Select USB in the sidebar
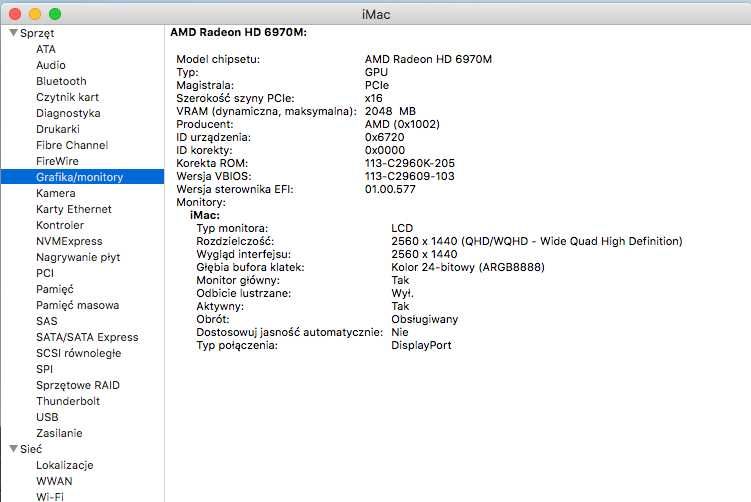The height and width of the screenshot is (502, 751). click(x=47, y=417)
